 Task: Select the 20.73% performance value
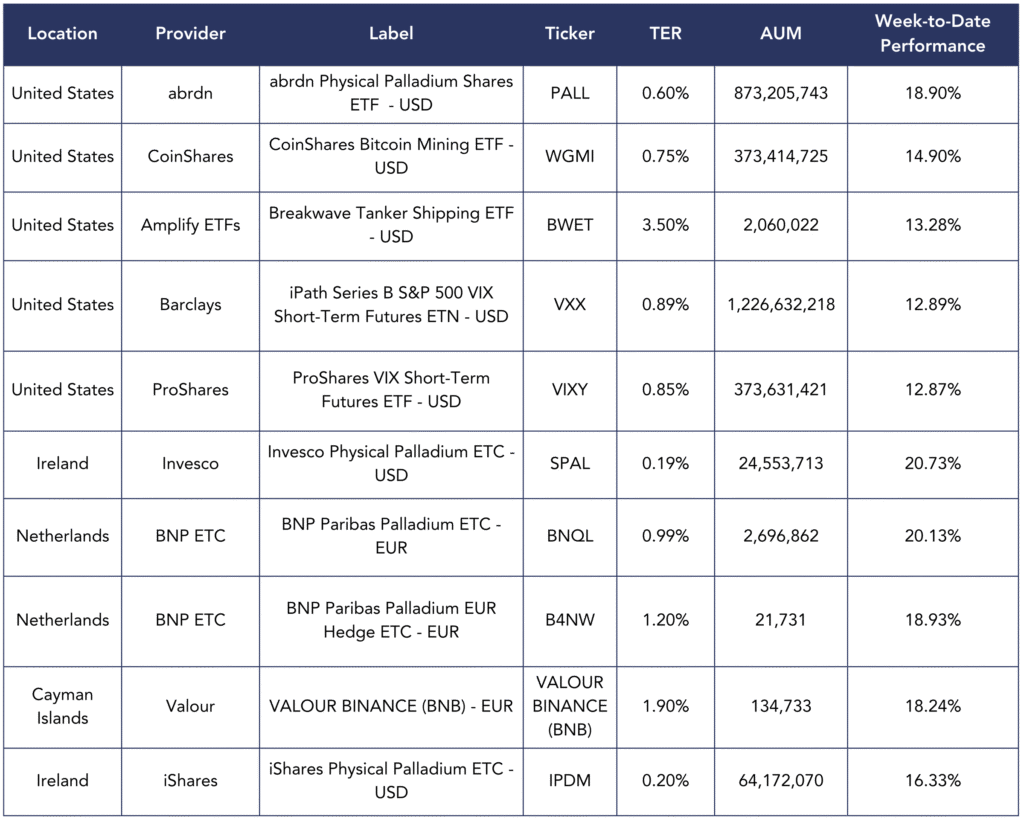coord(930,463)
